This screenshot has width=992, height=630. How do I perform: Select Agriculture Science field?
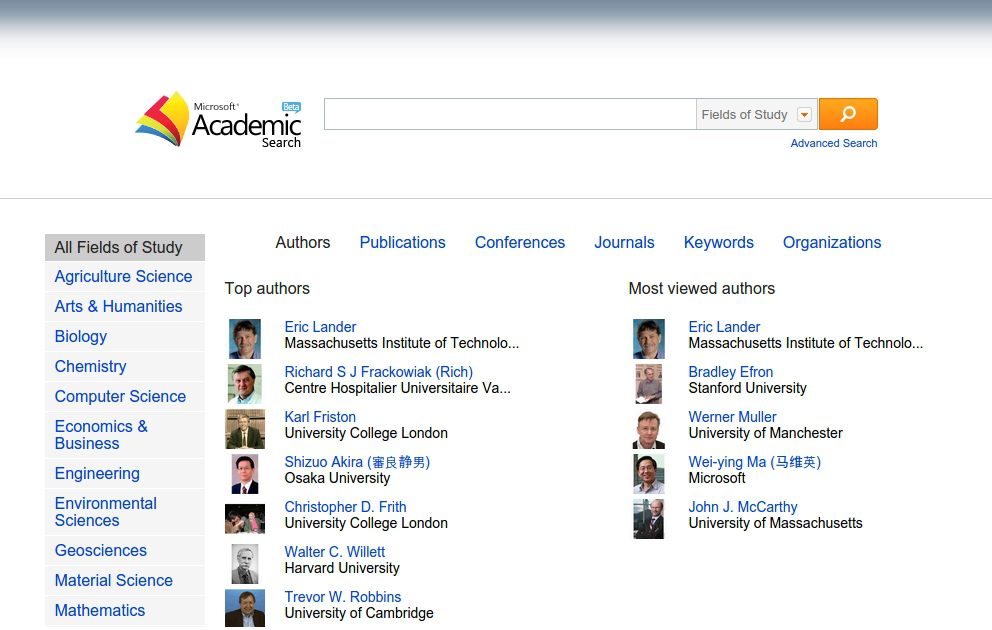pyautogui.click(x=125, y=276)
